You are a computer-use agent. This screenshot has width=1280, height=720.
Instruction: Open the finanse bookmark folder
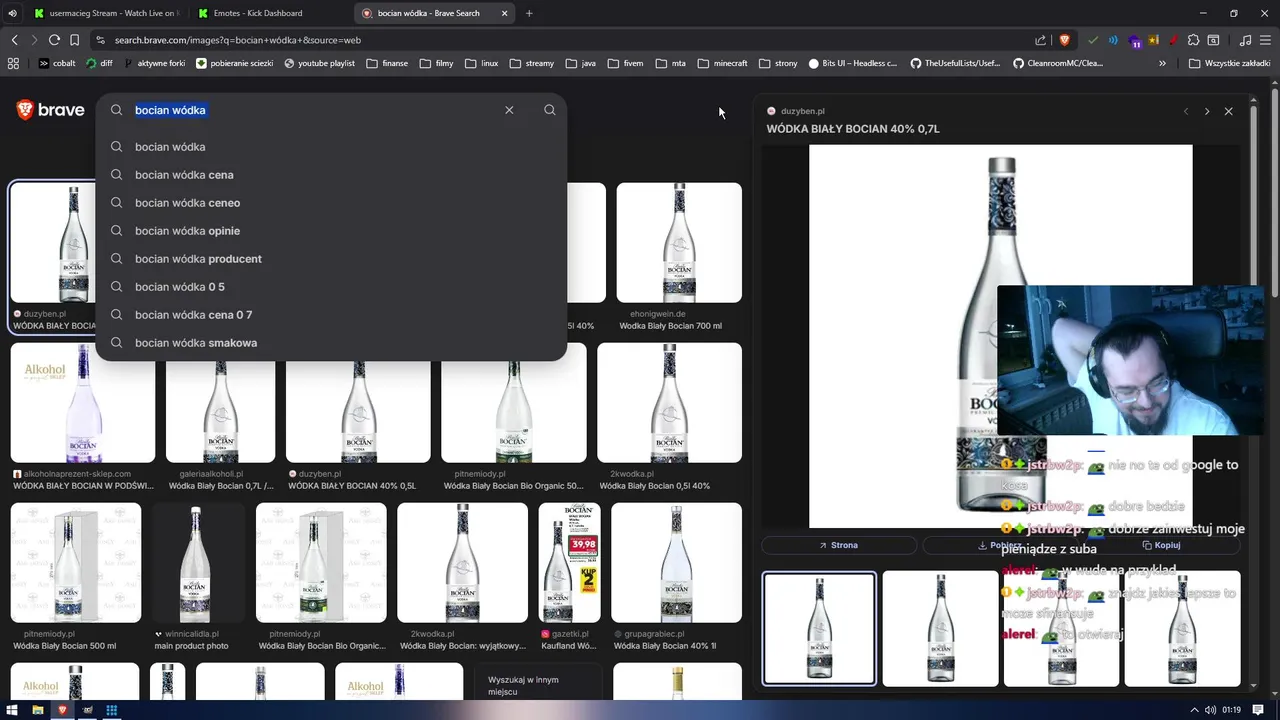[x=386, y=63]
